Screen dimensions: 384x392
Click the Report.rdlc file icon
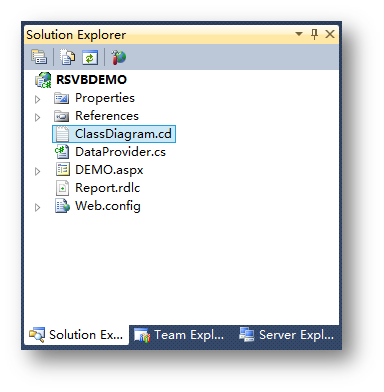(x=62, y=188)
